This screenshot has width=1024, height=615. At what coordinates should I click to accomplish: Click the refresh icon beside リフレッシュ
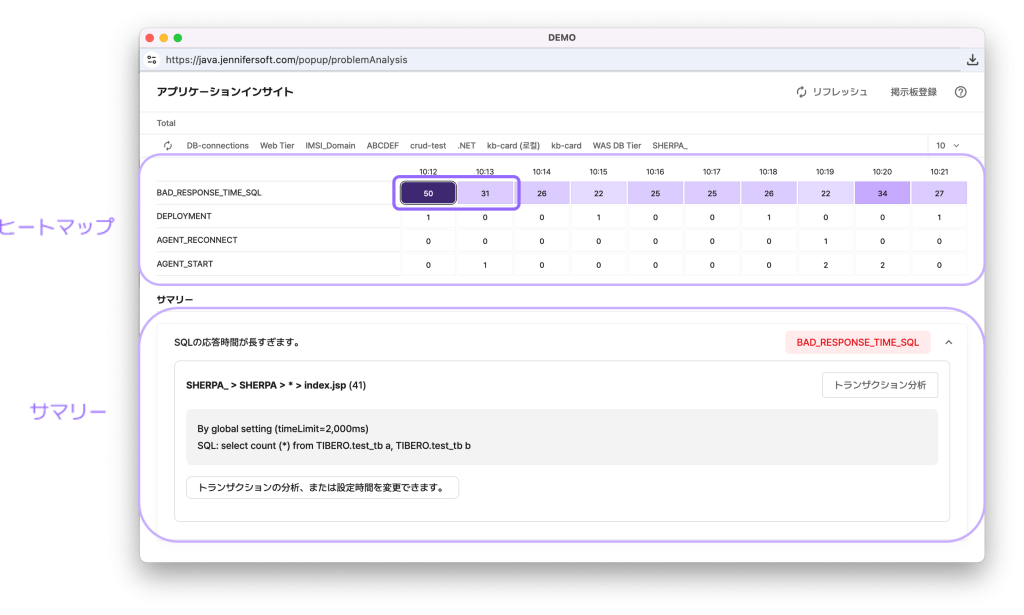[801, 92]
